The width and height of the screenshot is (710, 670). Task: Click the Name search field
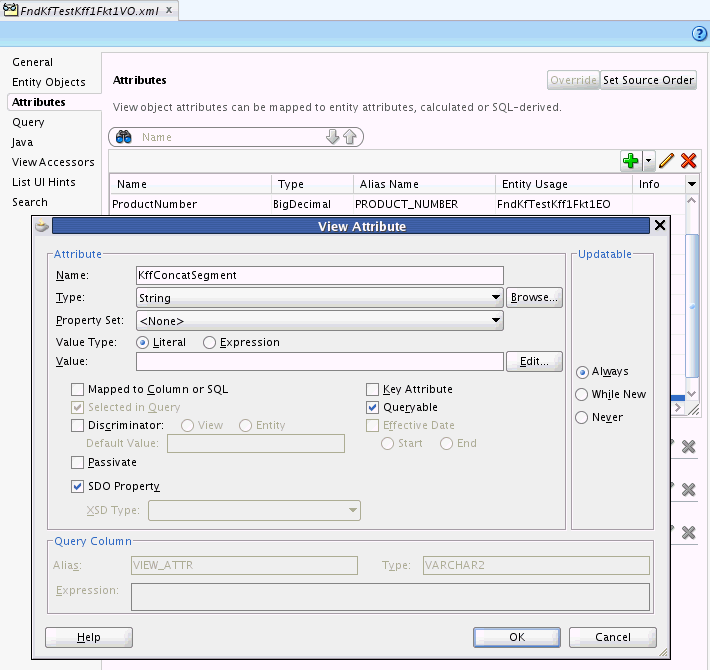231,137
